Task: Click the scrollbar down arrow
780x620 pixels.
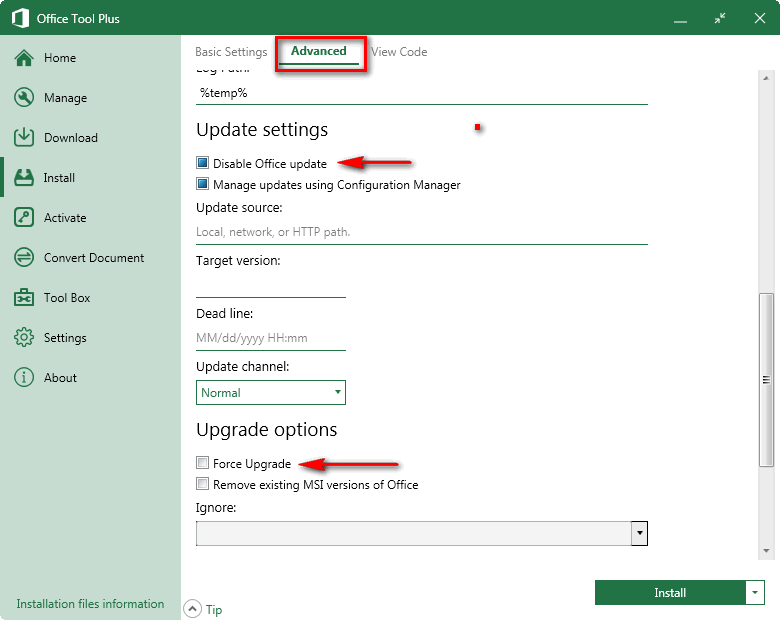Action: click(766, 551)
